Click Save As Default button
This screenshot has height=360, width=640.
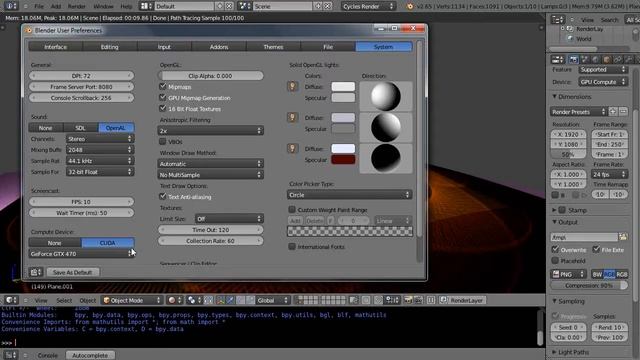pos(73,272)
